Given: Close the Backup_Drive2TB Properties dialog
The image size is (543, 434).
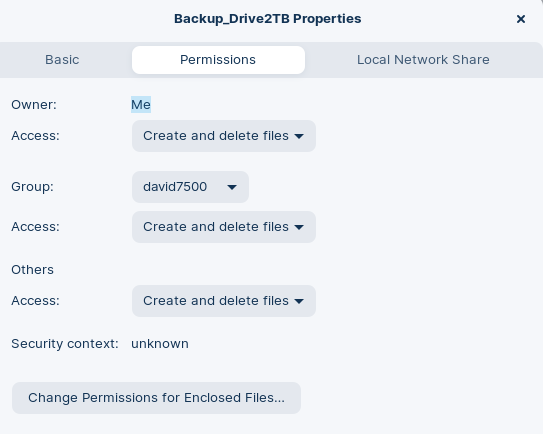Looking at the screenshot, I should point(520,19).
